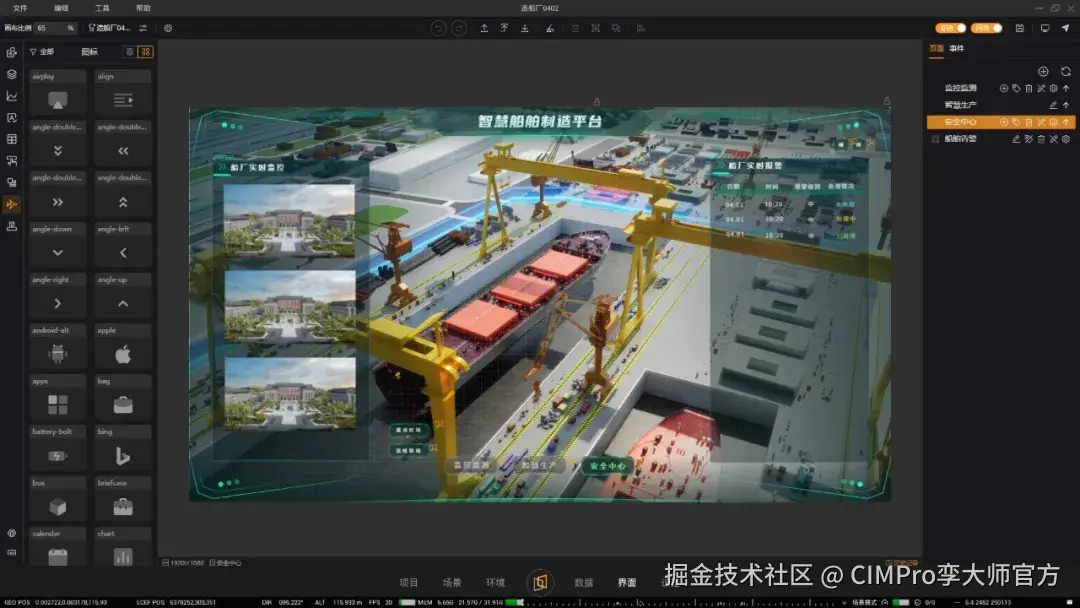The image size is (1080, 608).
Task: Open the 工具 menu
Action: [x=102, y=8]
